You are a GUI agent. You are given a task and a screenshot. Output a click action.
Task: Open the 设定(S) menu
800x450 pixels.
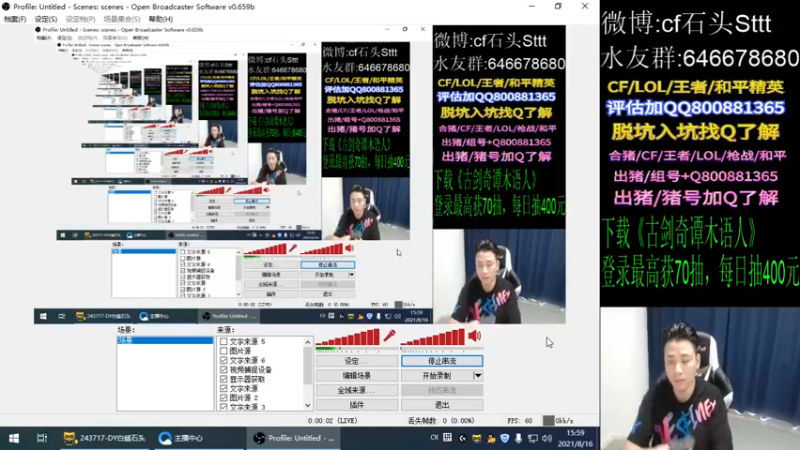tap(46, 19)
